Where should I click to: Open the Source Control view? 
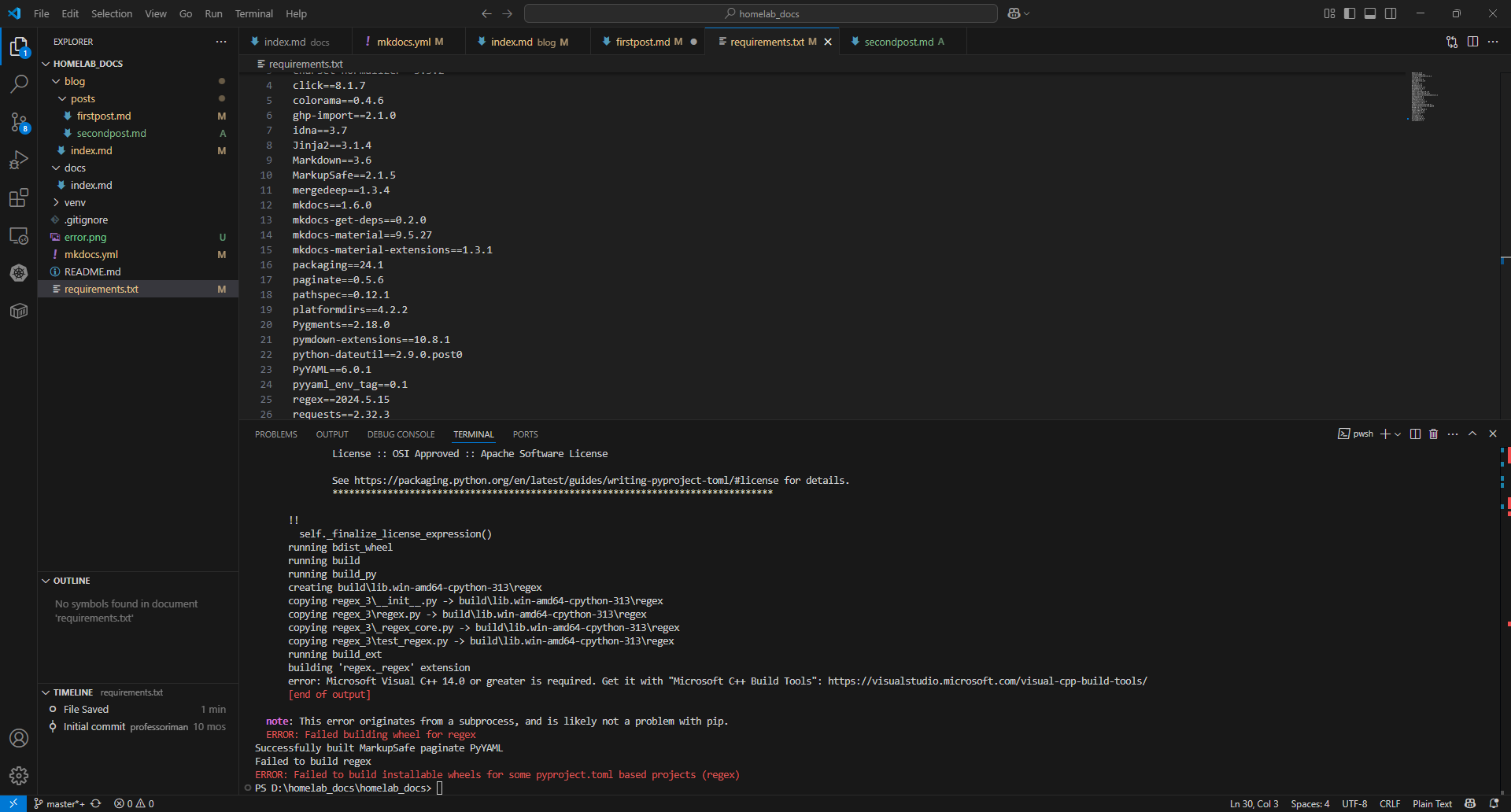pos(19,122)
